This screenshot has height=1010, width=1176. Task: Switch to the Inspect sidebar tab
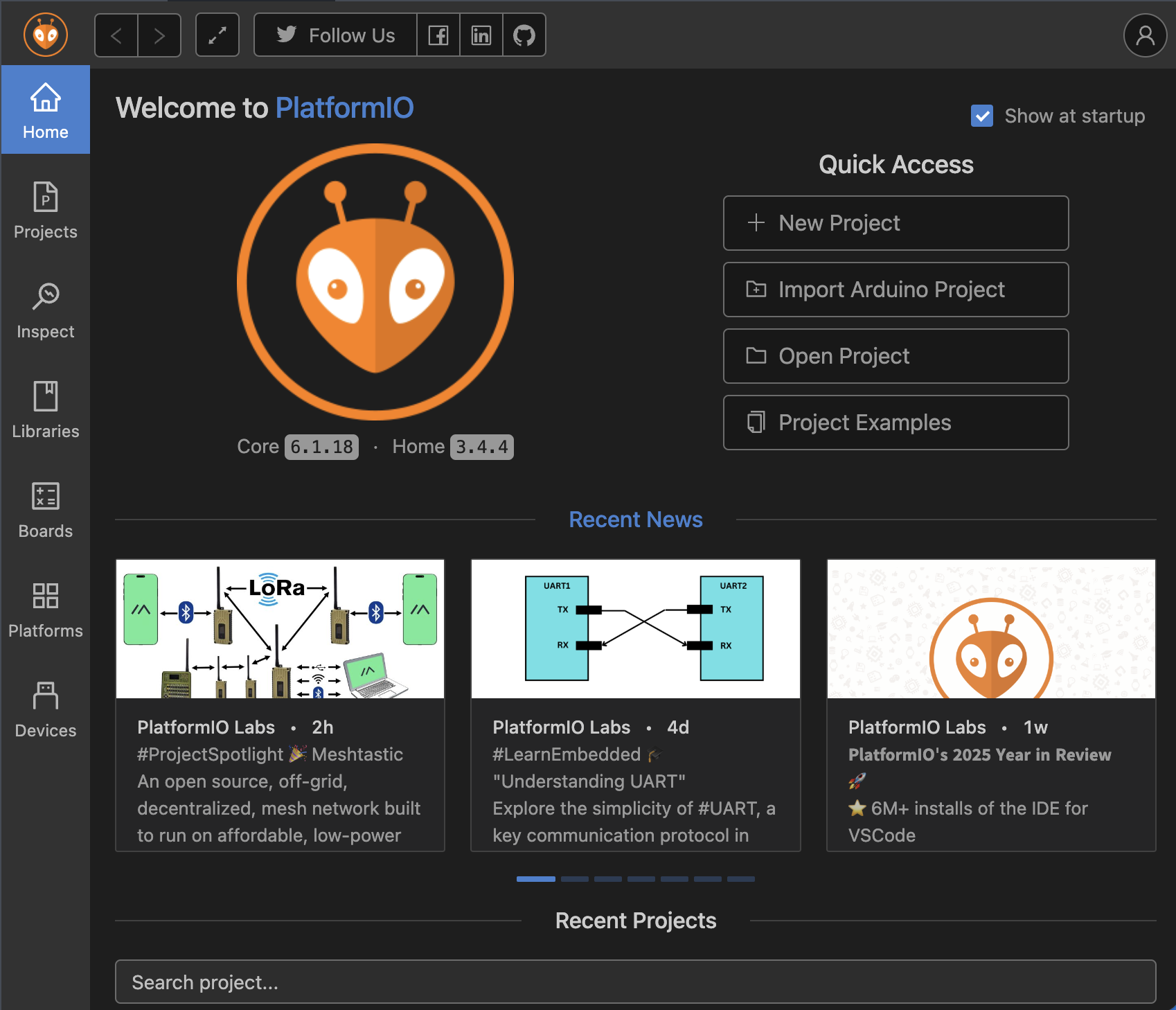tap(46, 310)
